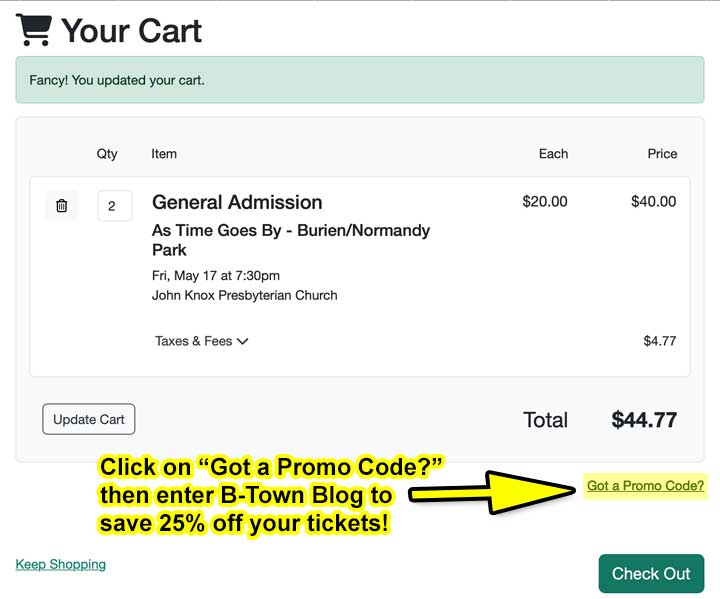Open the Got a Promo Code? link
Screen dimensions: 720x599
[645, 486]
